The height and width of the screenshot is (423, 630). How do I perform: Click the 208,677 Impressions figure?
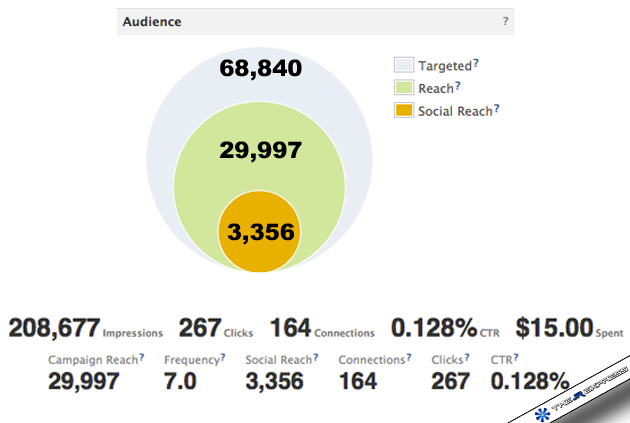(54, 327)
